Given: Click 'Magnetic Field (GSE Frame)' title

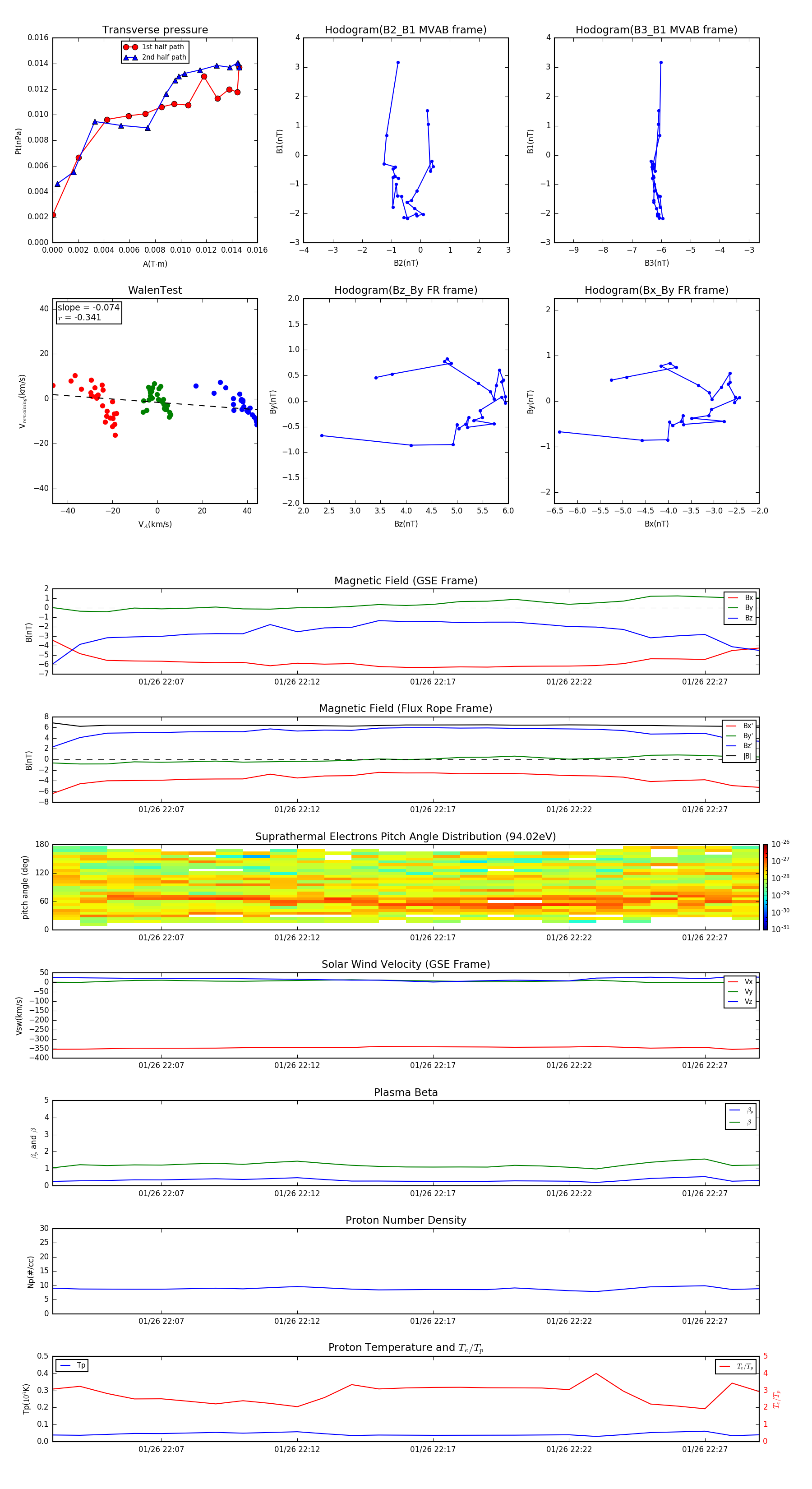Looking at the screenshot, I should point(406,580).
